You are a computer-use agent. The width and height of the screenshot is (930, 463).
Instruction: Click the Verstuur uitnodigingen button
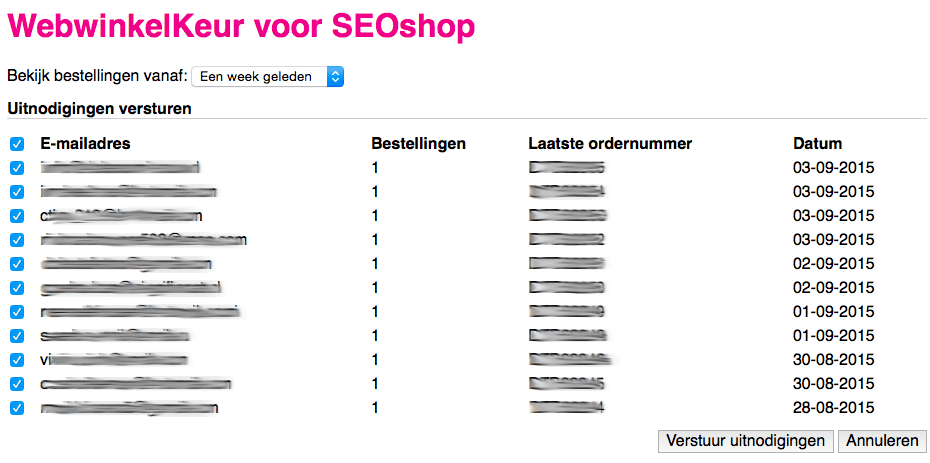point(746,441)
